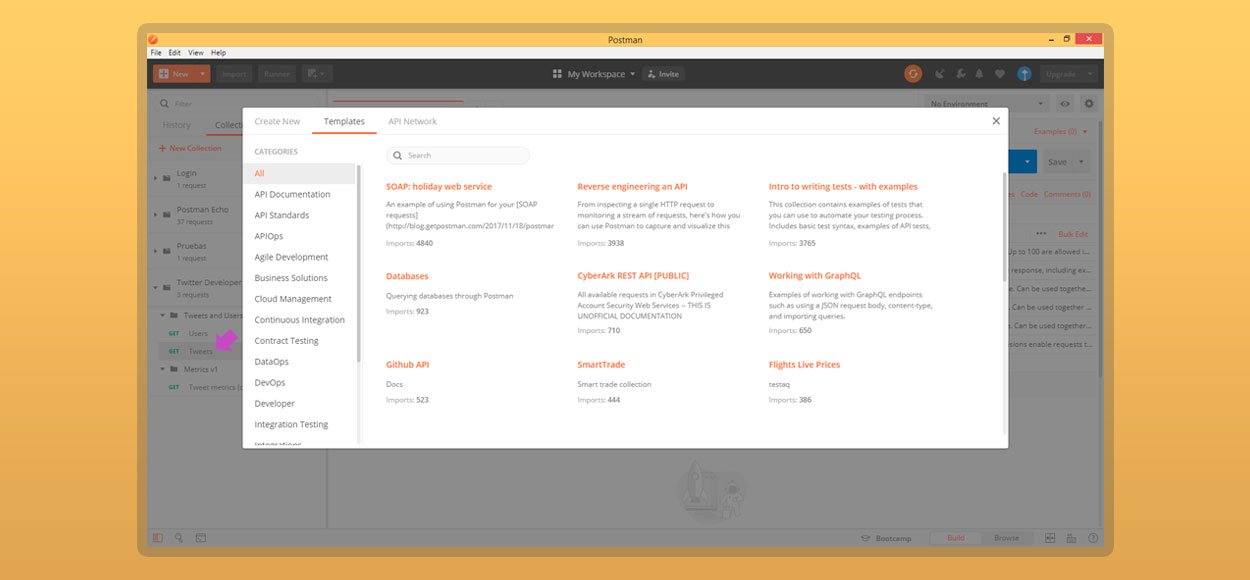Image resolution: width=1250 pixels, height=580 pixels.
Task: Expand the Pruebas collection arrow
Action: click(155, 251)
